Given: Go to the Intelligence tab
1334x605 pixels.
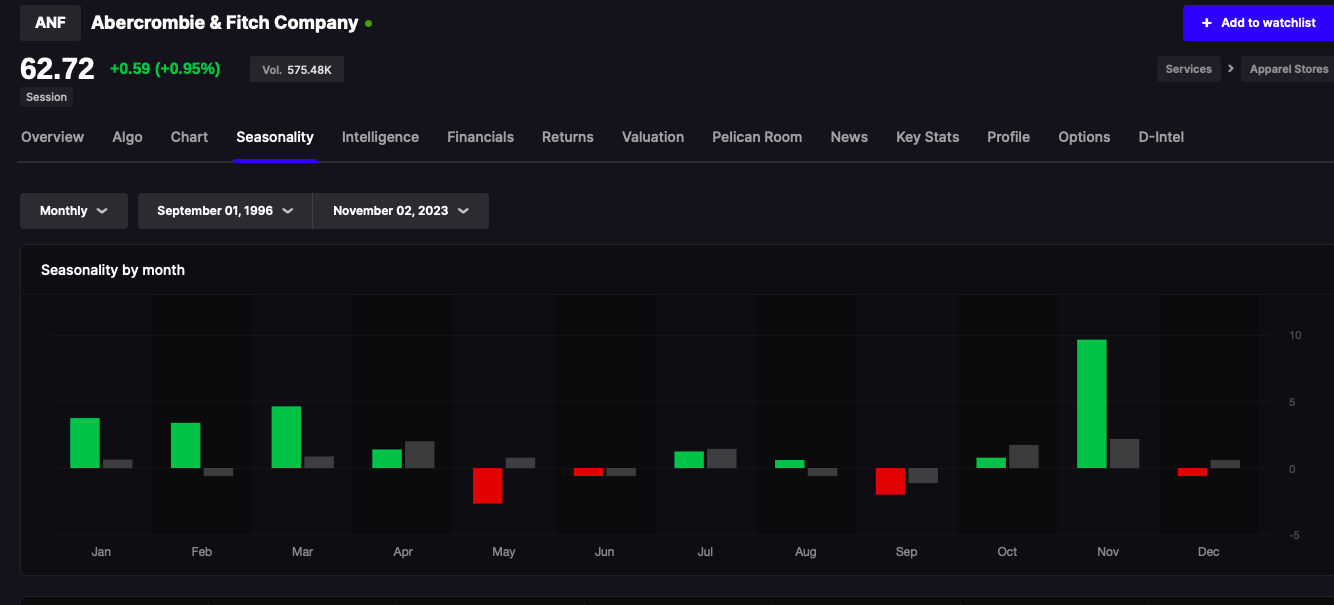Looking at the screenshot, I should point(380,137).
